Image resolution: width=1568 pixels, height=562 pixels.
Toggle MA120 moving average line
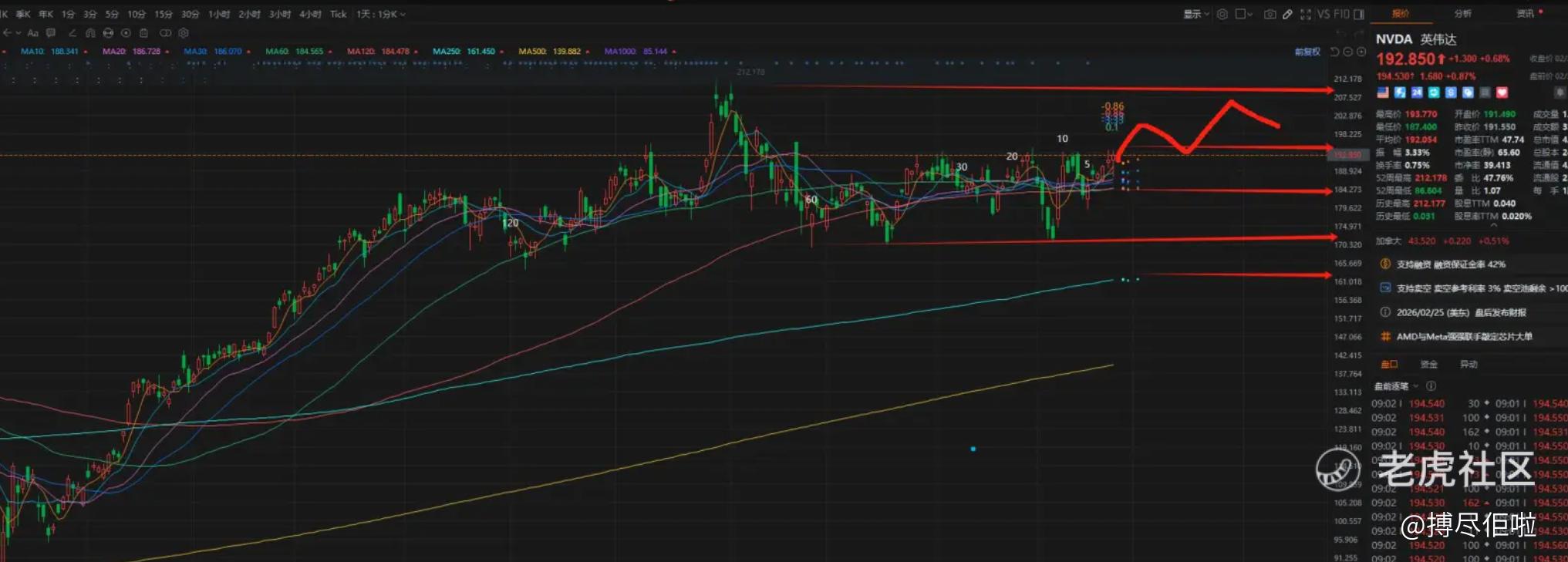[x=377, y=52]
